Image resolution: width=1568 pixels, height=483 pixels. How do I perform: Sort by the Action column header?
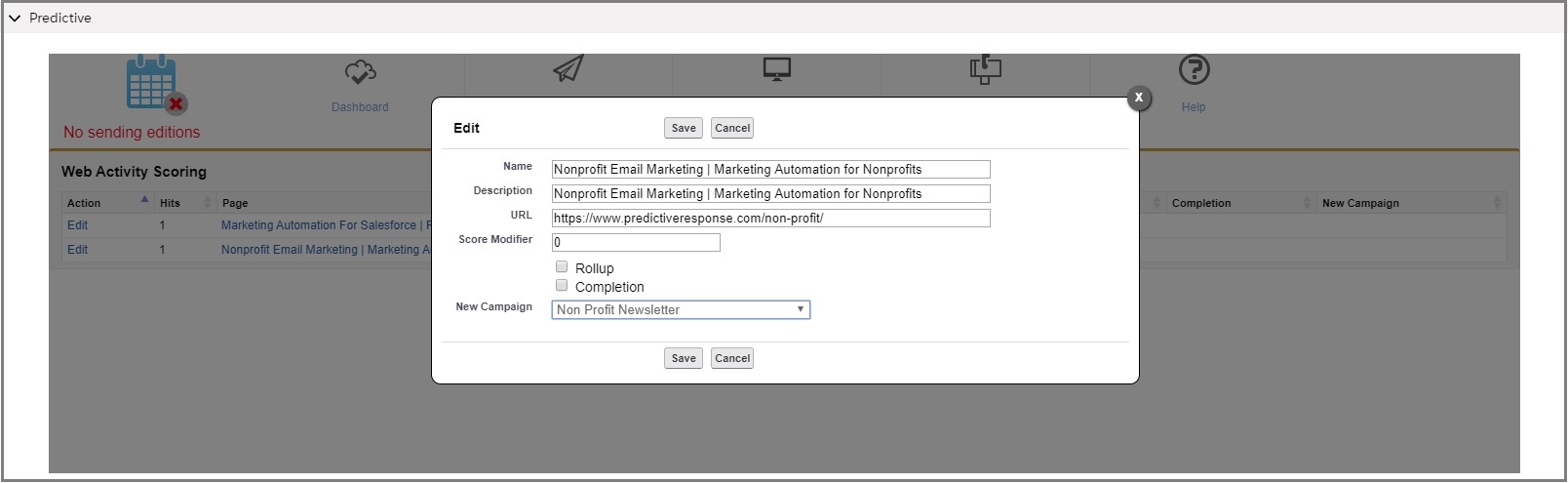84,203
